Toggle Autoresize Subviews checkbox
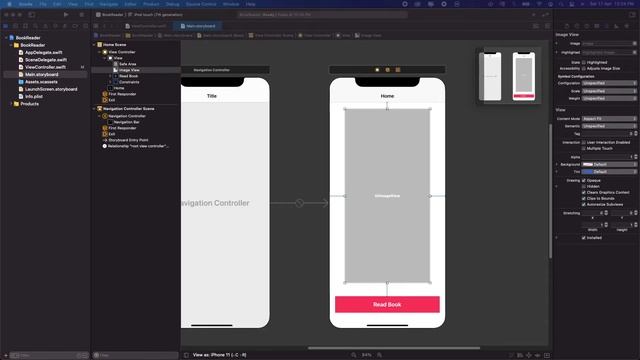The height and width of the screenshot is (360, 640). [584, 204]
